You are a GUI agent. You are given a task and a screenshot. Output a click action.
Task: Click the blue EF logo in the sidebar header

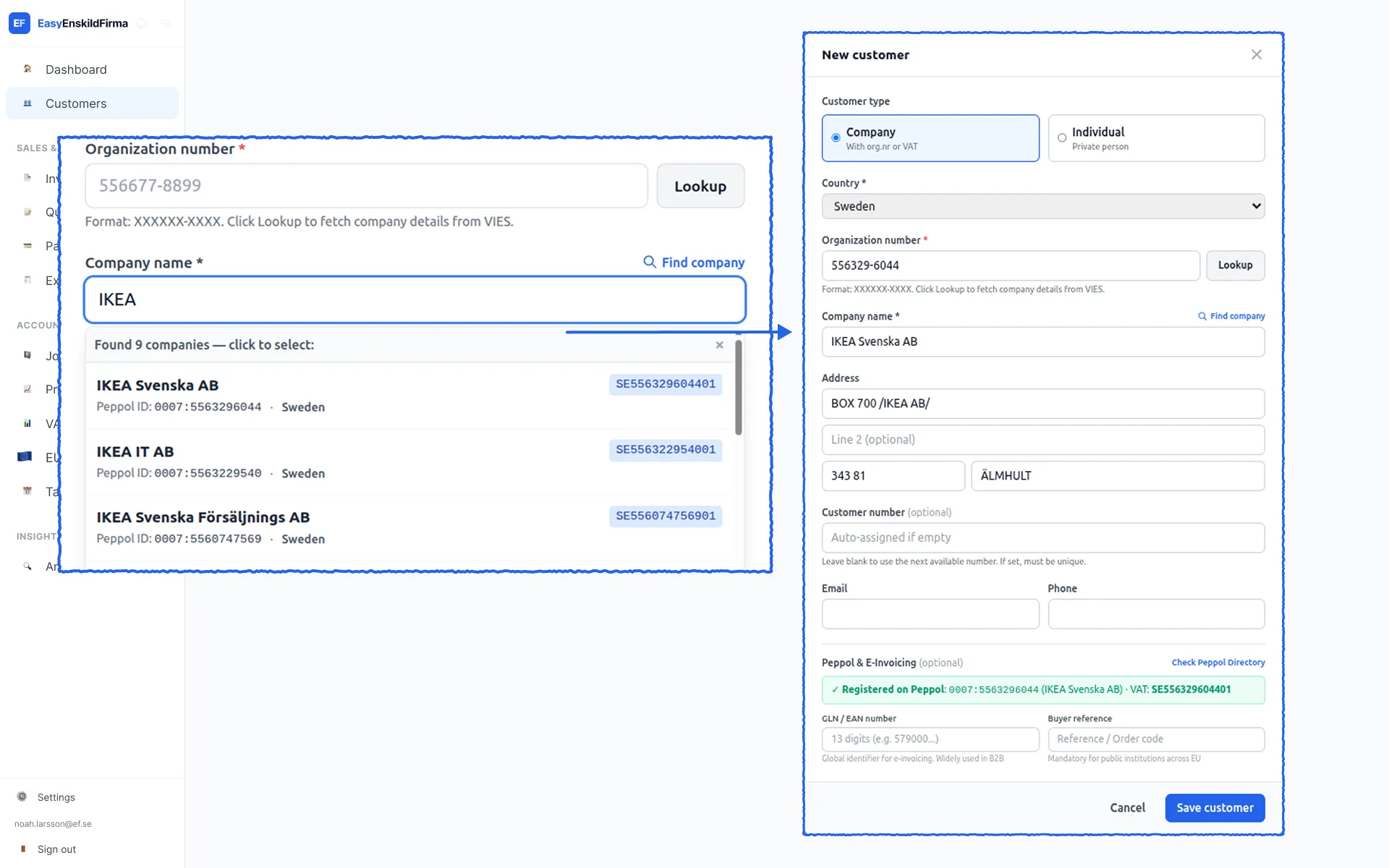tap(20, 23)
